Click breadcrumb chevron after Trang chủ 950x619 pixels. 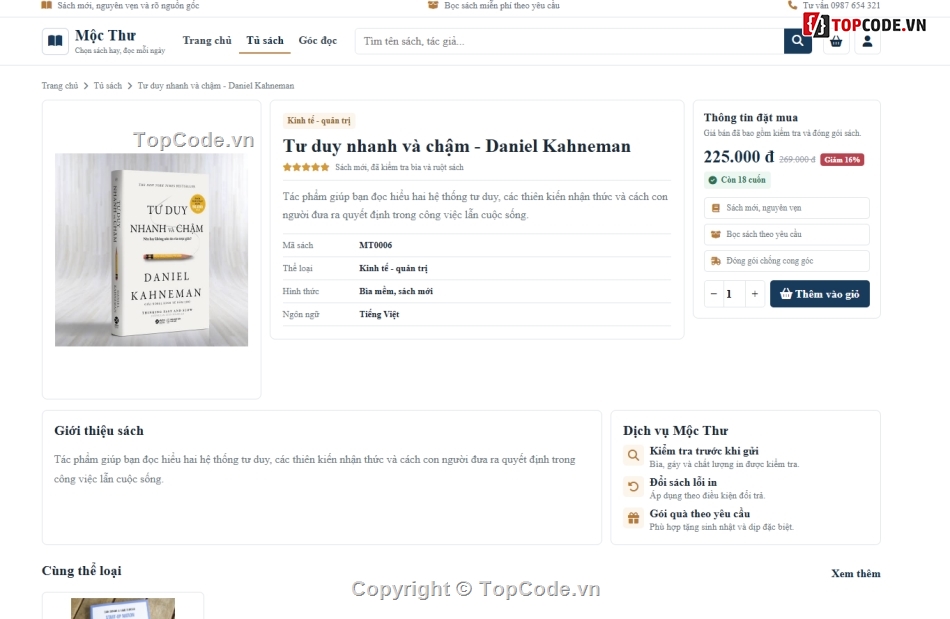86,86
